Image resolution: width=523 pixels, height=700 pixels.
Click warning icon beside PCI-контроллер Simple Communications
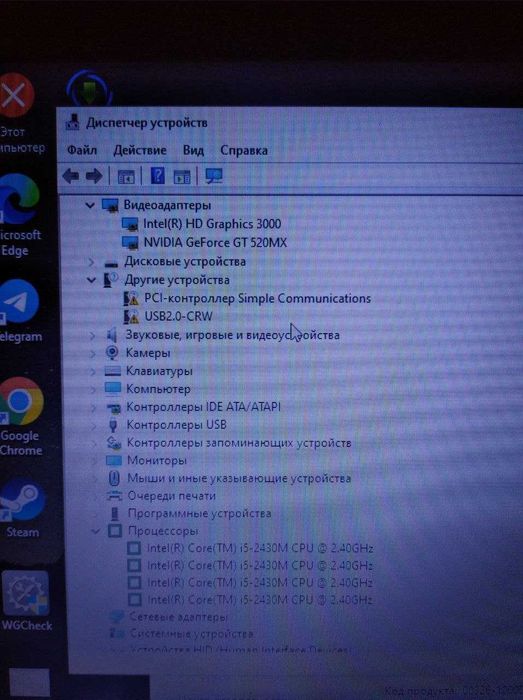131,298
